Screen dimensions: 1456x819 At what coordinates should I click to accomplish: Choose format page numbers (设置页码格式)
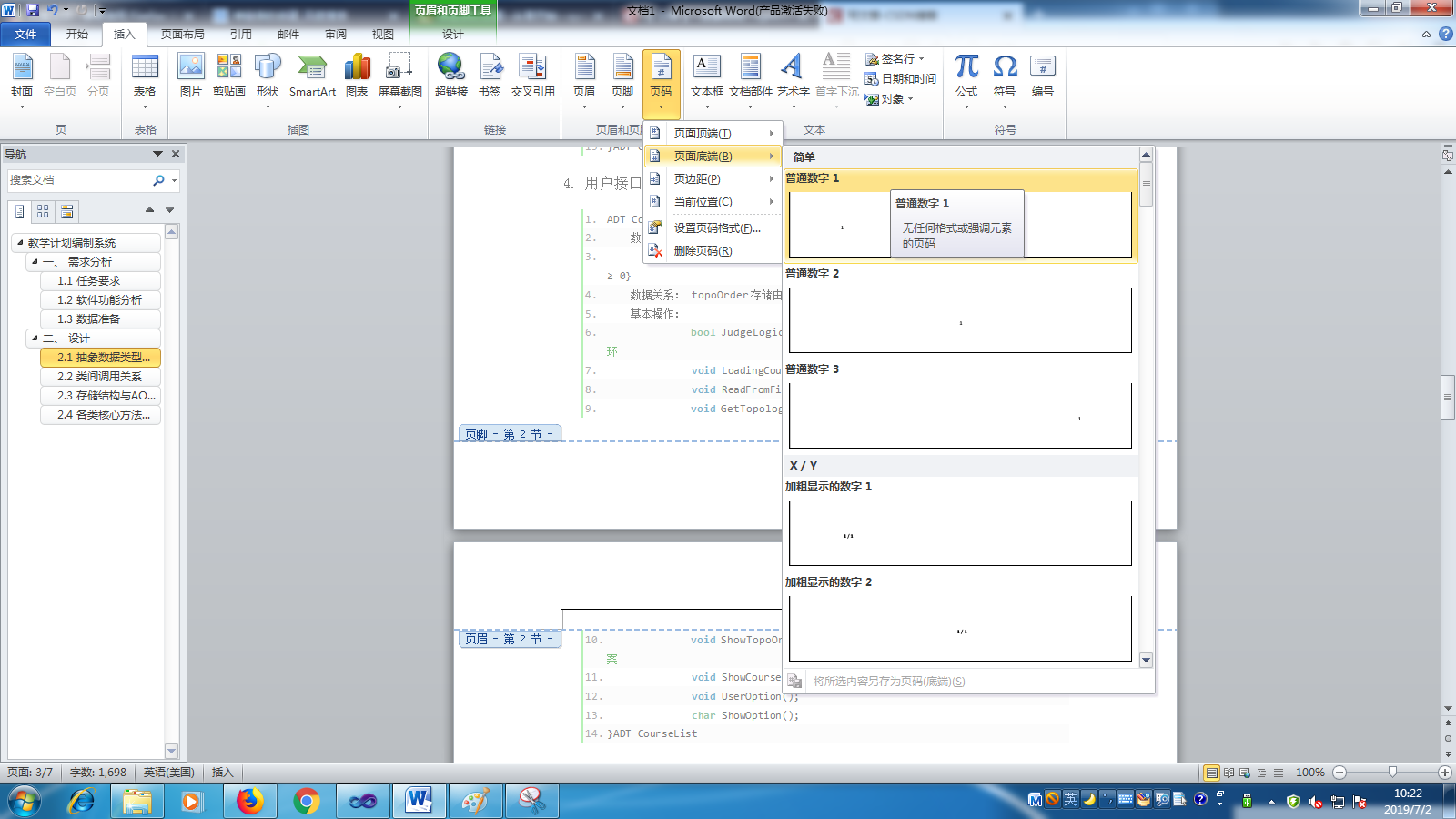(x=713, y=228)
